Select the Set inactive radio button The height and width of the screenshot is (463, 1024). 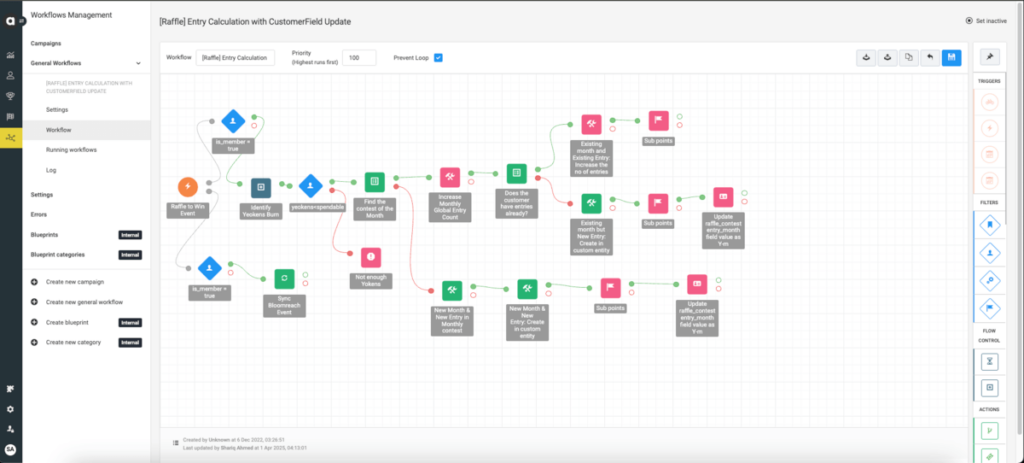[968, 21]
